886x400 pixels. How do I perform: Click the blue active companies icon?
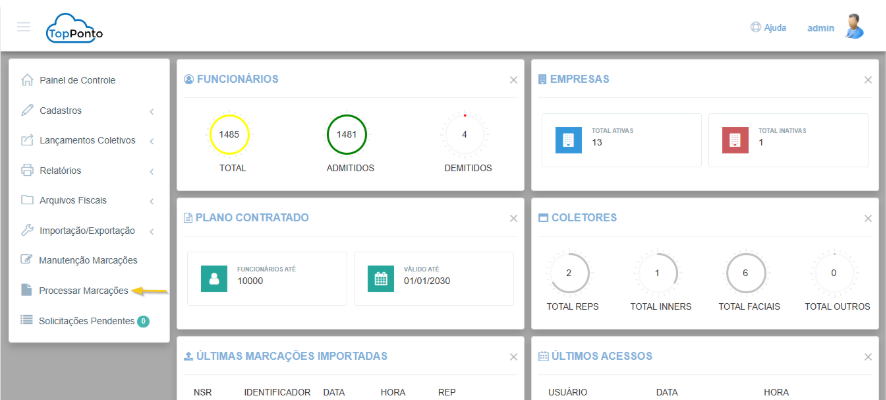click(568, 139)
